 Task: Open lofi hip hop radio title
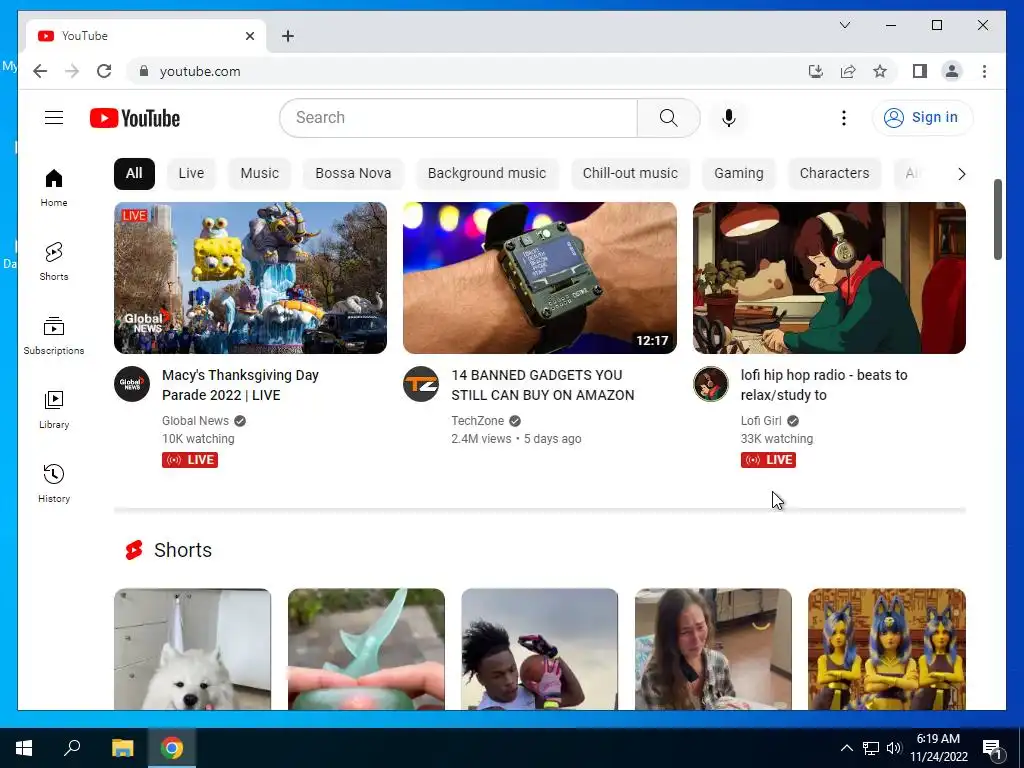[x=824, y=385]
